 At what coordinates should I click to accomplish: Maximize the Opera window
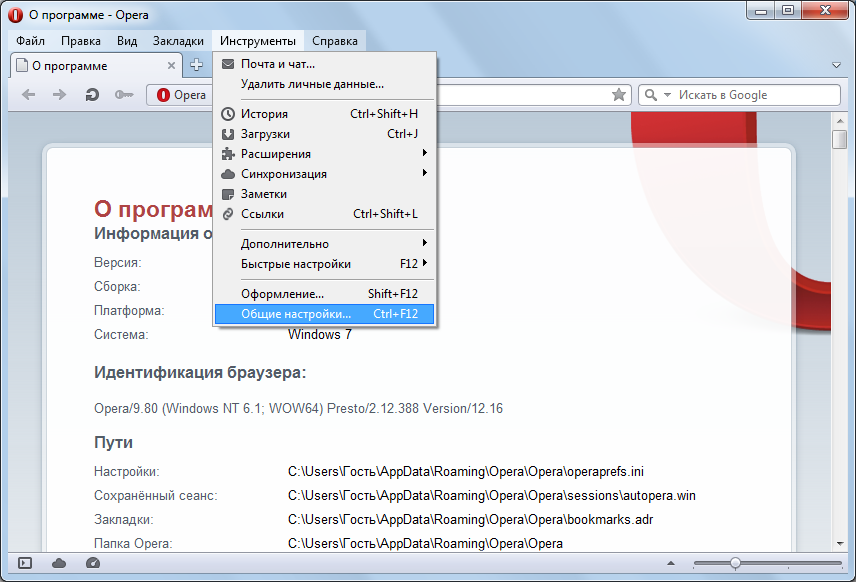click(788, 10)
